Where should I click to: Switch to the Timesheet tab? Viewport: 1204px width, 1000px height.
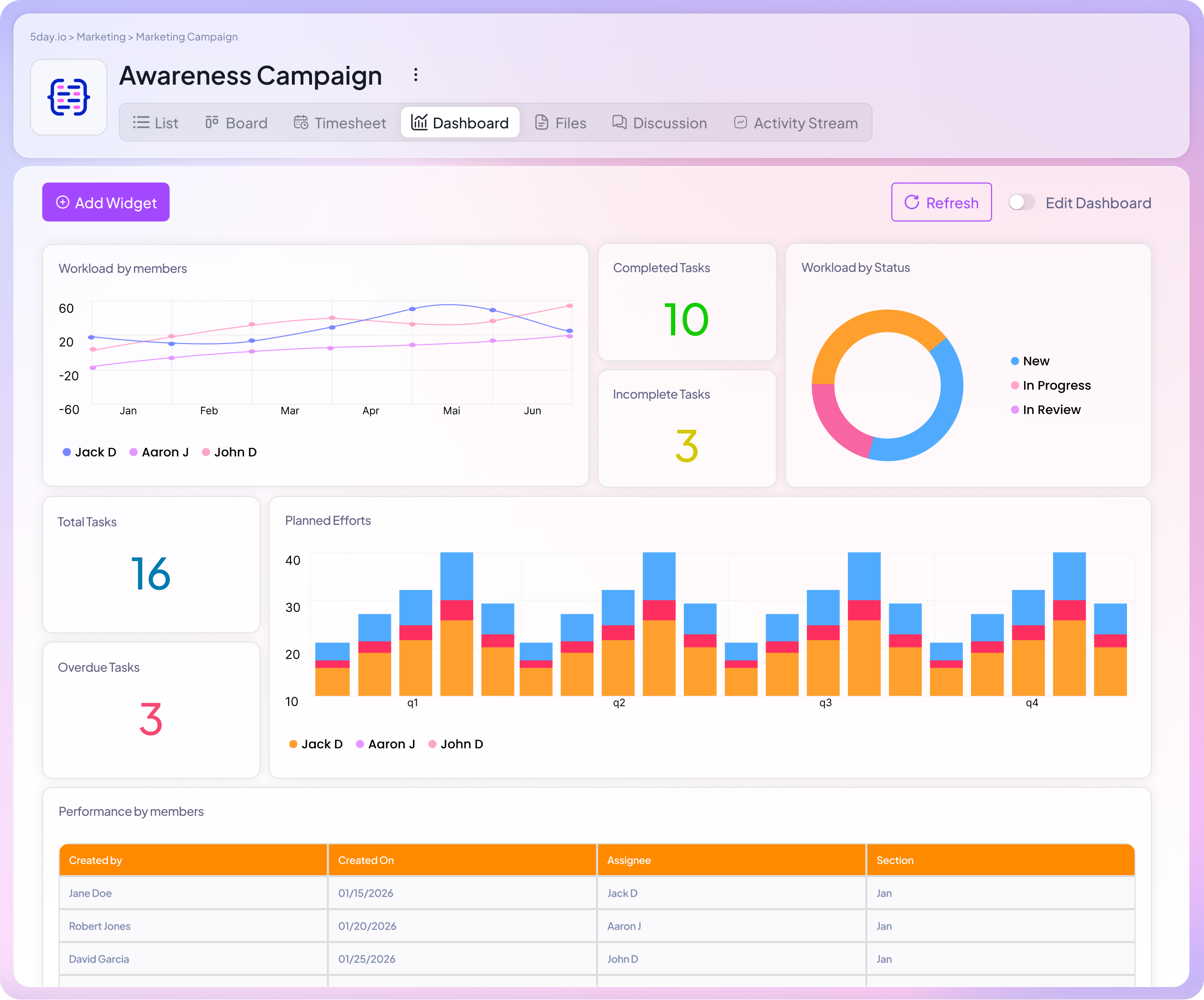point(340,122)
